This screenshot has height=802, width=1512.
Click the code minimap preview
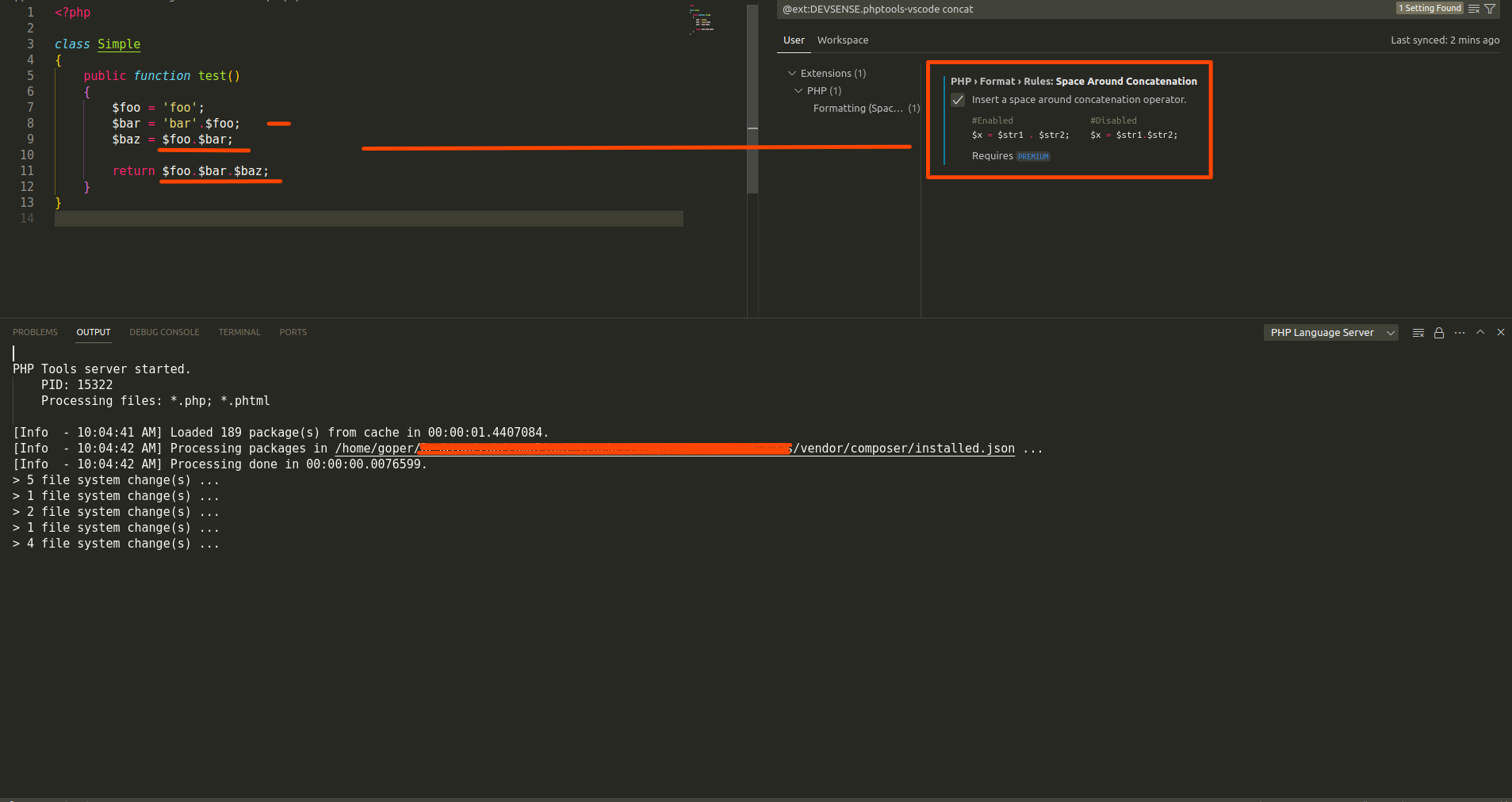click(x=702, y=21)
